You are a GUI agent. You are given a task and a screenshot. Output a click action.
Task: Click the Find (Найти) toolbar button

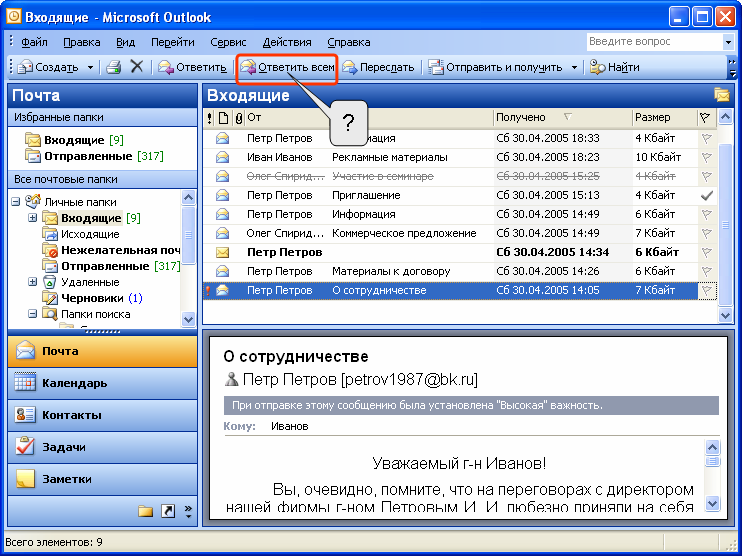615,67
